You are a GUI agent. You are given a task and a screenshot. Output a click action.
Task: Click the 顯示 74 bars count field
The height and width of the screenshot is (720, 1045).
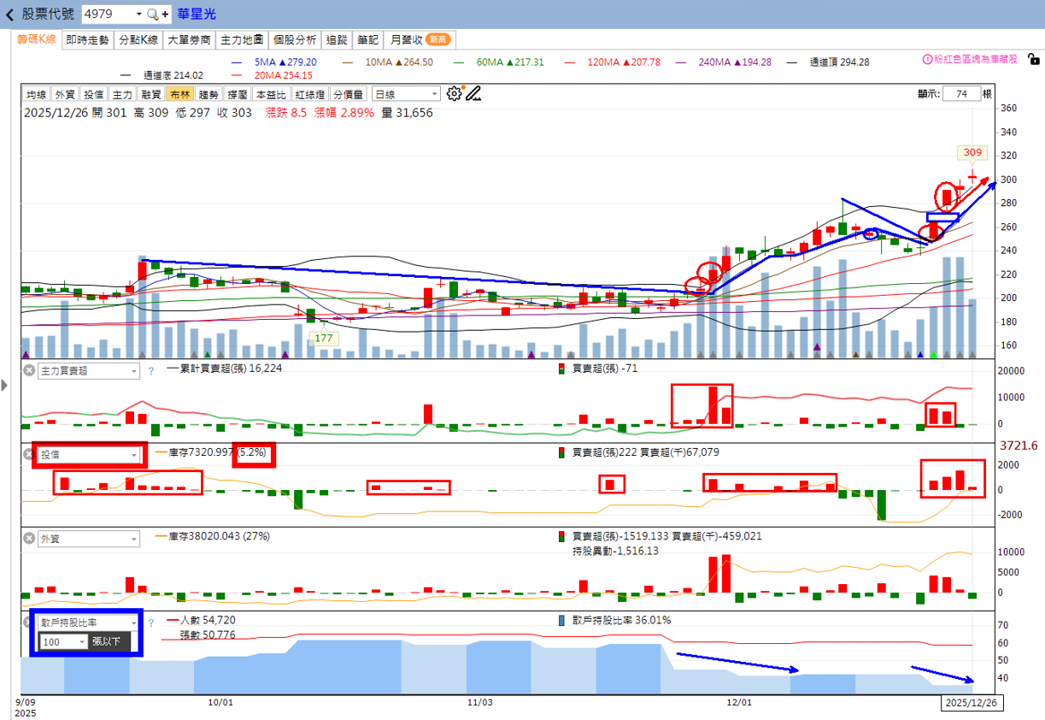pyautogui.click(x=962, y=94)
